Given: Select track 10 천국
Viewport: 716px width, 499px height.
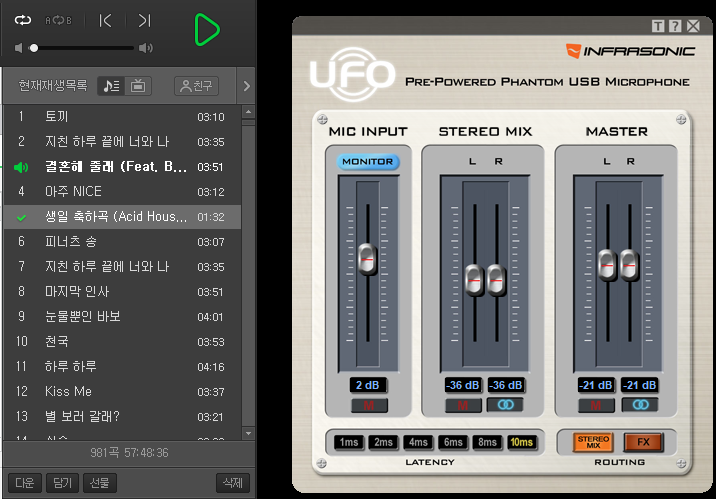Looking at the screenshot, I should tap(122, 341).
